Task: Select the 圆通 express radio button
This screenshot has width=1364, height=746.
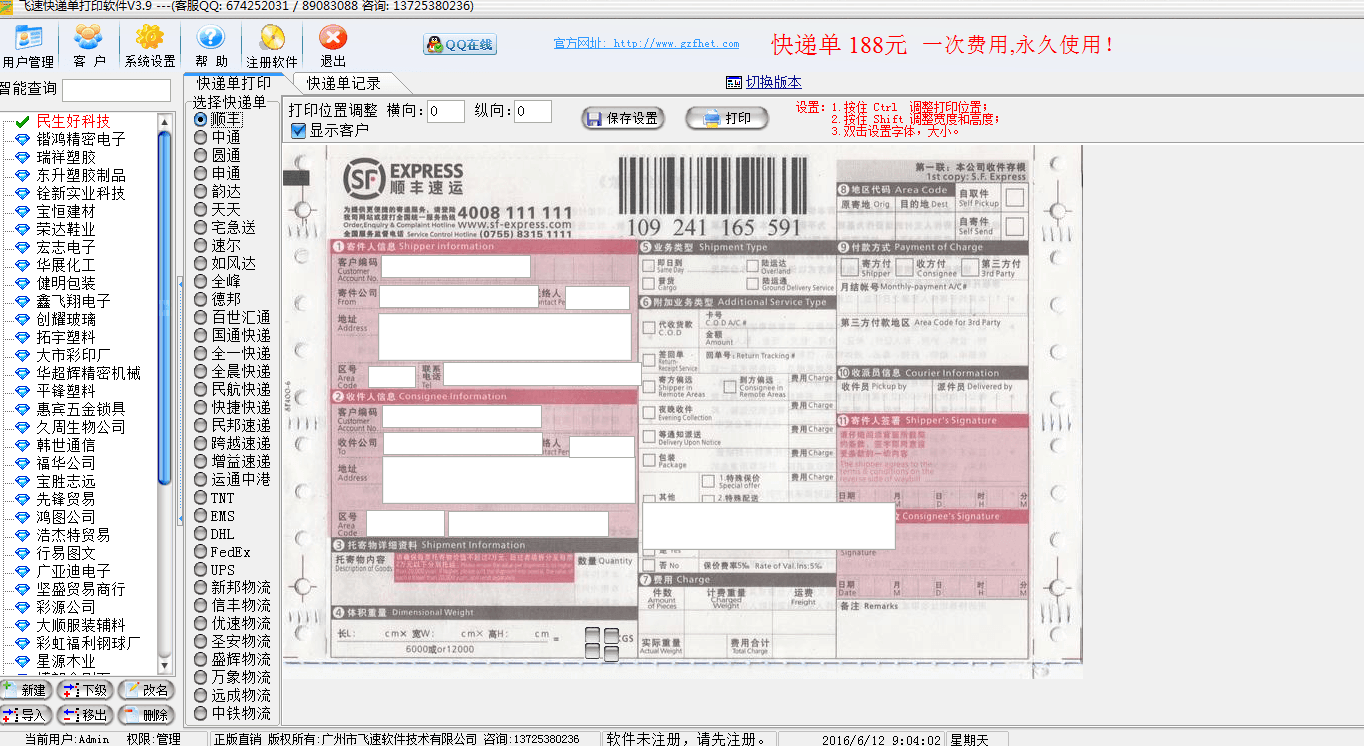Action: pos(200,155)
